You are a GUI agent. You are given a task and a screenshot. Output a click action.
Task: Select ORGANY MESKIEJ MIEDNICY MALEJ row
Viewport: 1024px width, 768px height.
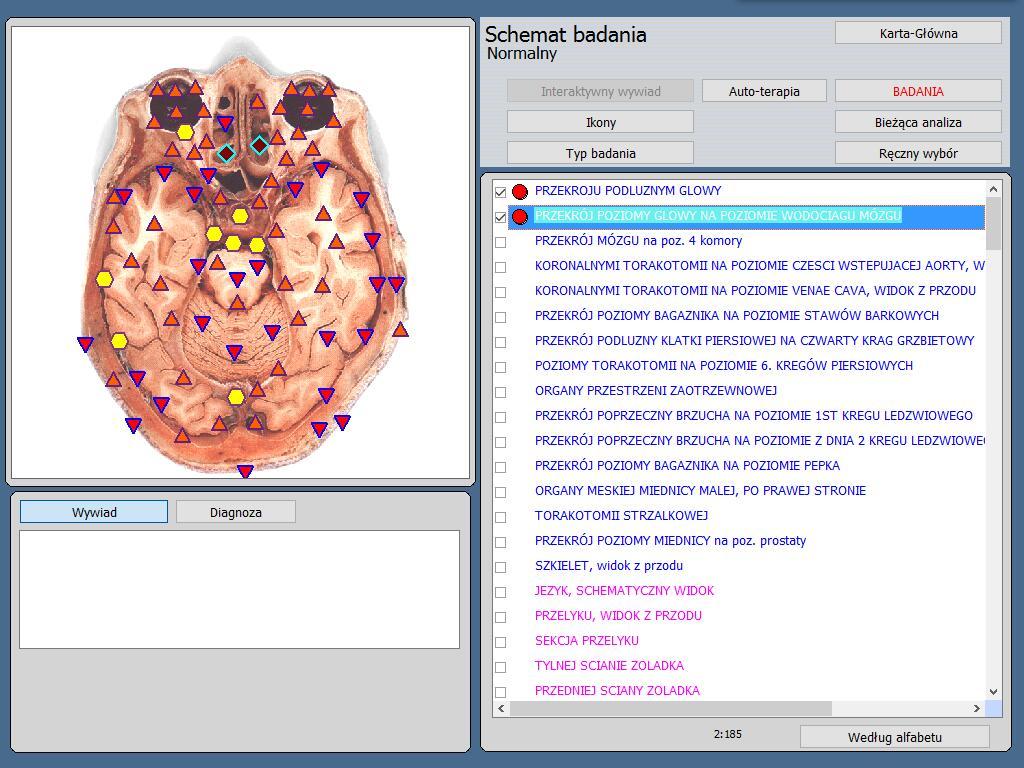click(x=700, y=490)
